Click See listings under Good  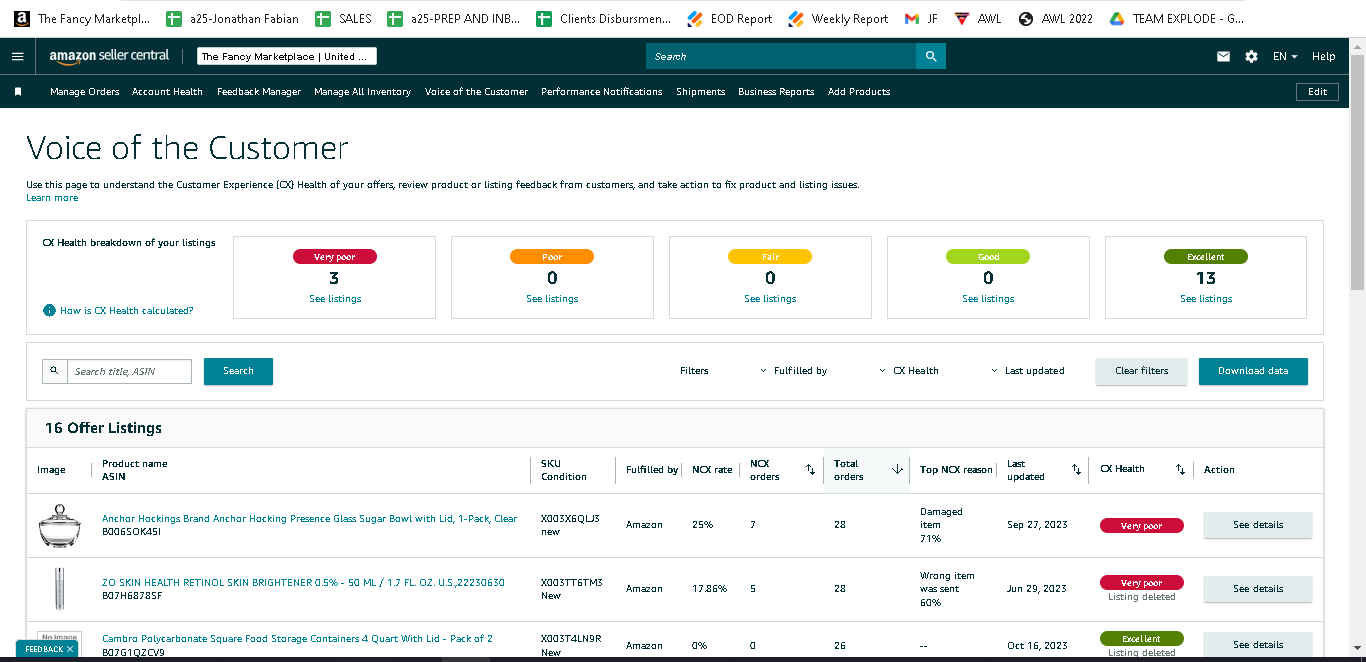point(988,299)
